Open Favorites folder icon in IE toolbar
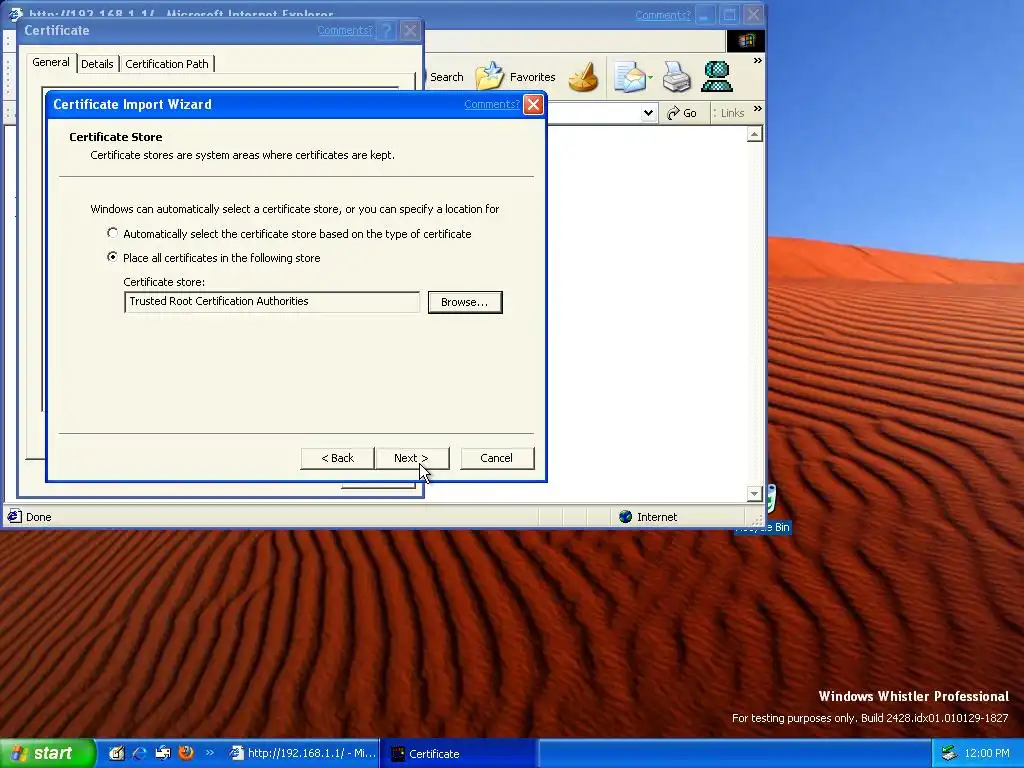The width and height of the screenshot is (1024, 768). (x=489, y=76)
